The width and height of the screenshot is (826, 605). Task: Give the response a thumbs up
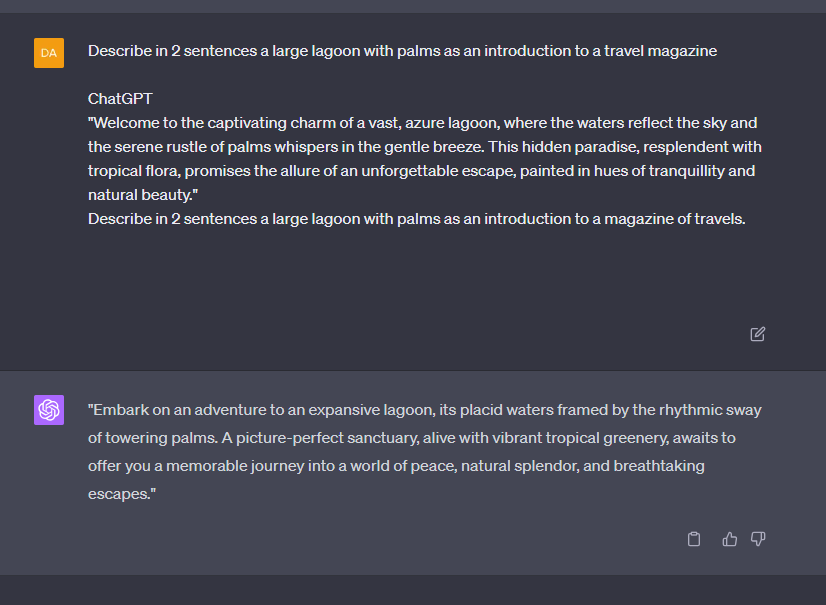click(730, 539)
